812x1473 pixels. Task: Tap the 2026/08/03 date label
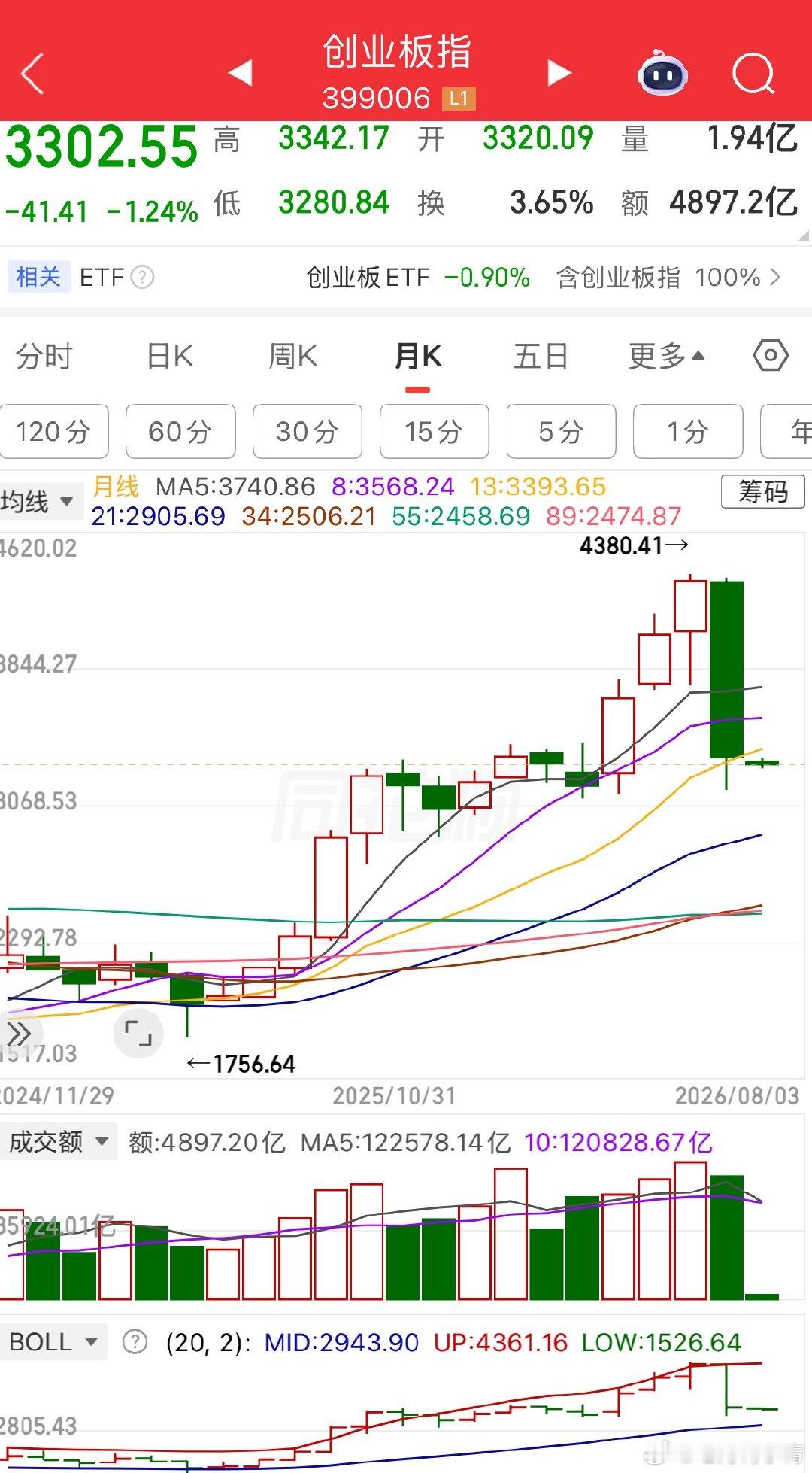pyautogui.click(x=737, y=1095)
